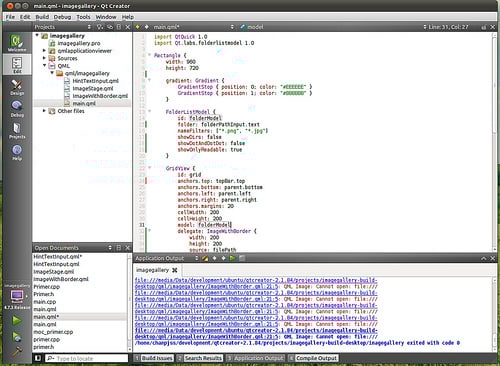The image size is (500, 366).
Task: Open the Build menu
Action: (x=42, y=17)
